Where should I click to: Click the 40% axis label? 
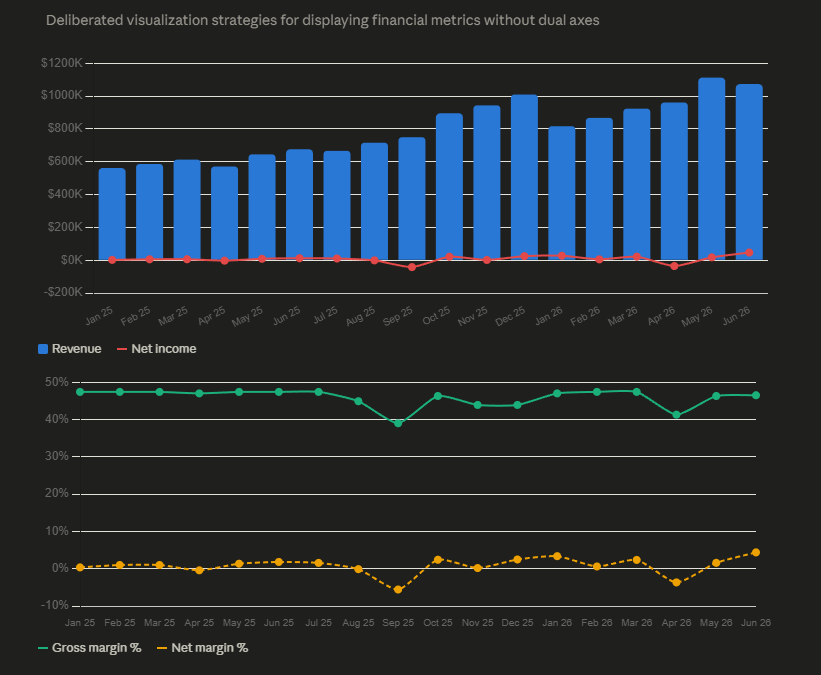[x=57, y=419]
